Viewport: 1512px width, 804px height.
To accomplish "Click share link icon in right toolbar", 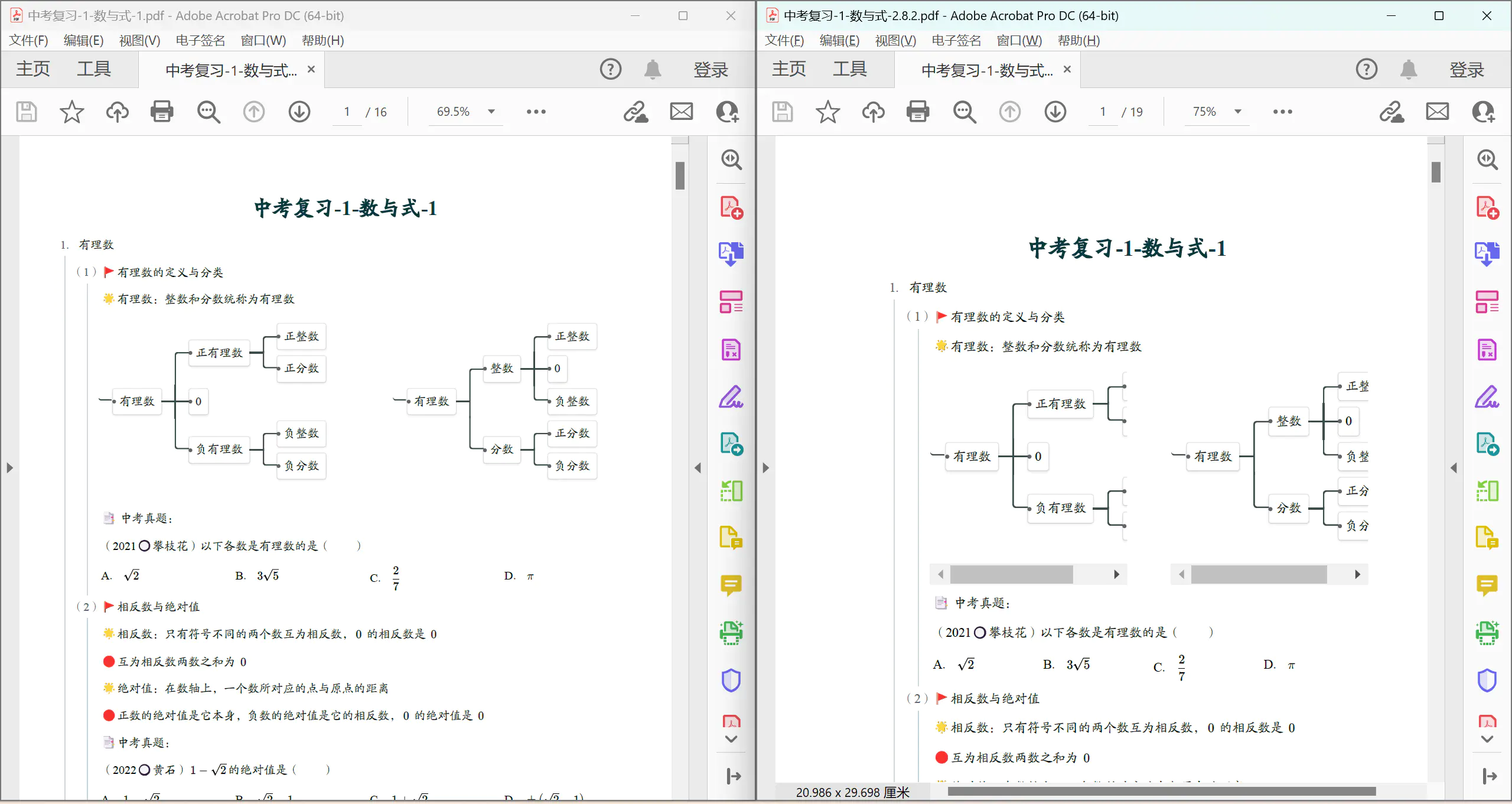I will 1391,112.
